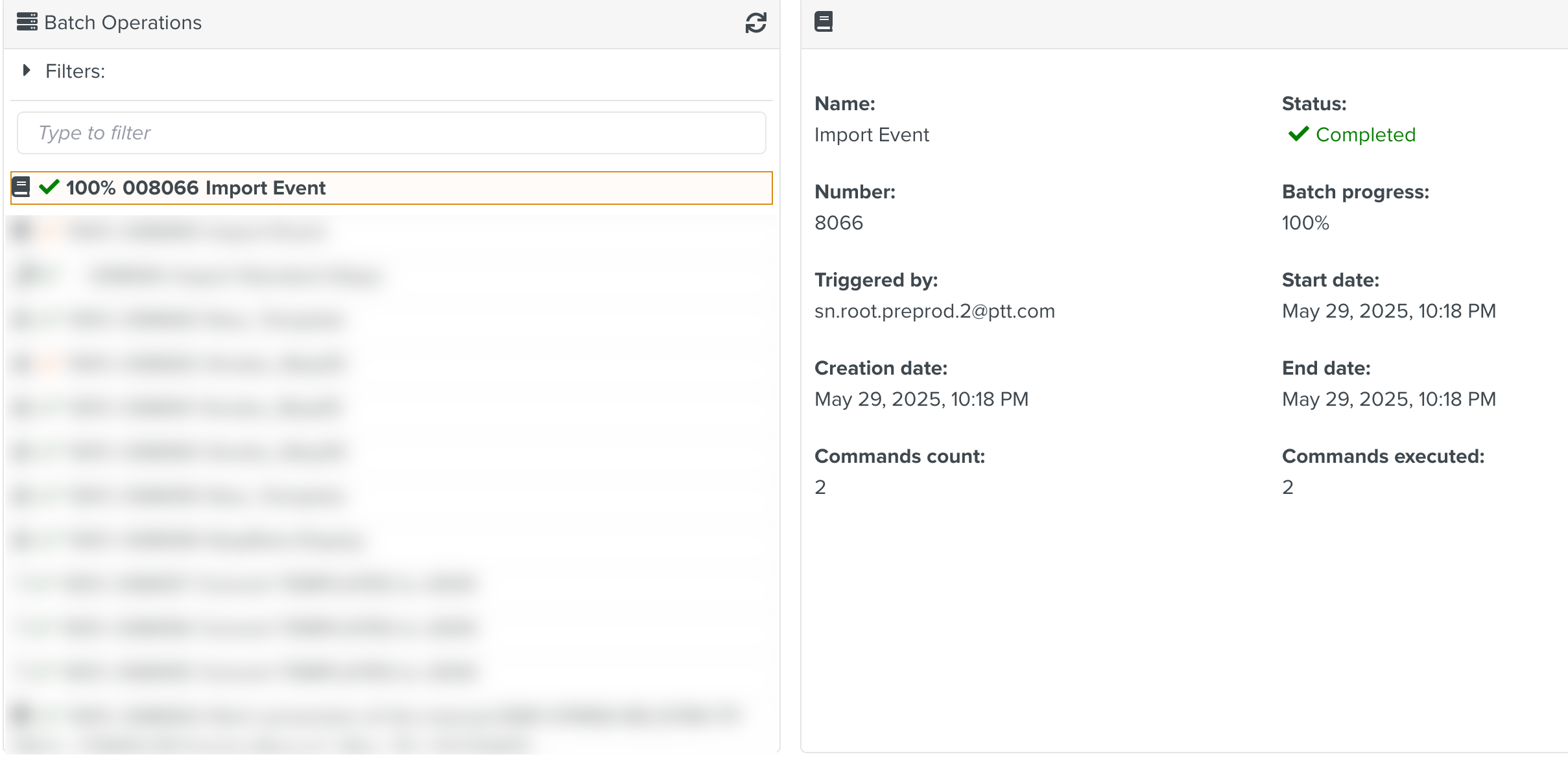1568x761 pixels.
Task: Click the End date value
Action: point(1388,399)
